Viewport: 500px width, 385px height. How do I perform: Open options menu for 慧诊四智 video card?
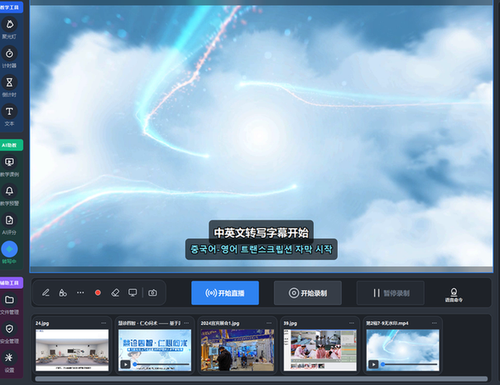click(x=186, y=323)
